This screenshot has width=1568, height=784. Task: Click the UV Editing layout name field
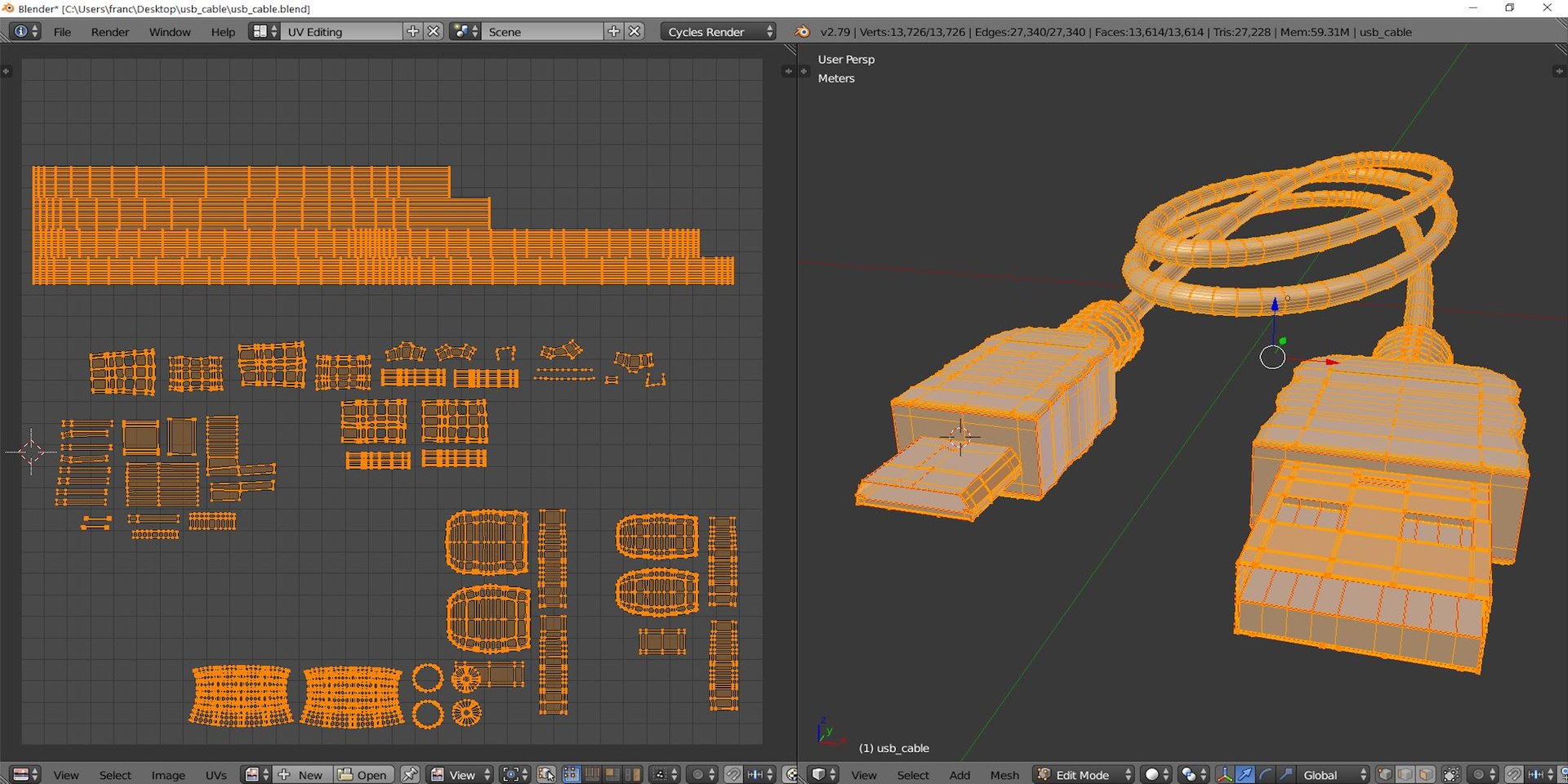click(x=341, y=32)
